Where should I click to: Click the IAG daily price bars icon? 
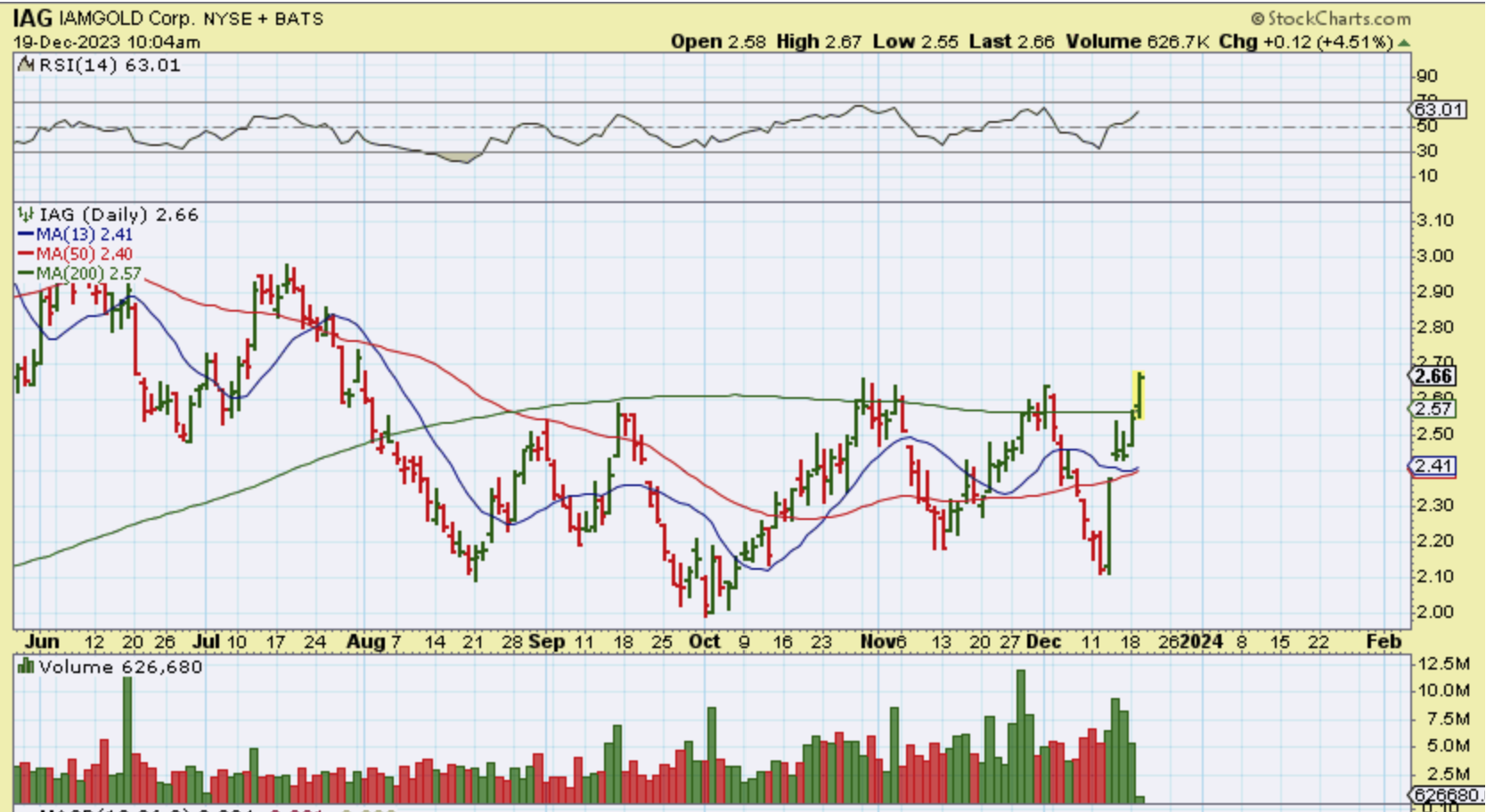(26, 215)
